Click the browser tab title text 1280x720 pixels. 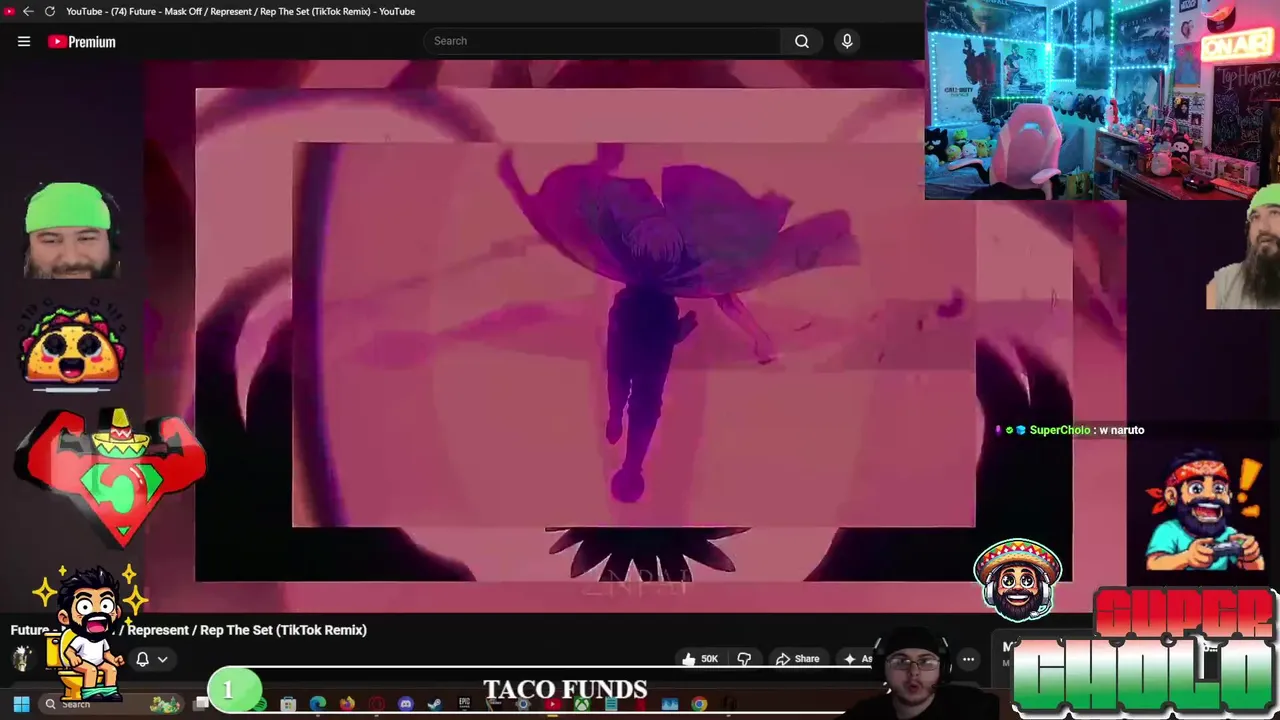pyautogui.click(x=240, y=11)
